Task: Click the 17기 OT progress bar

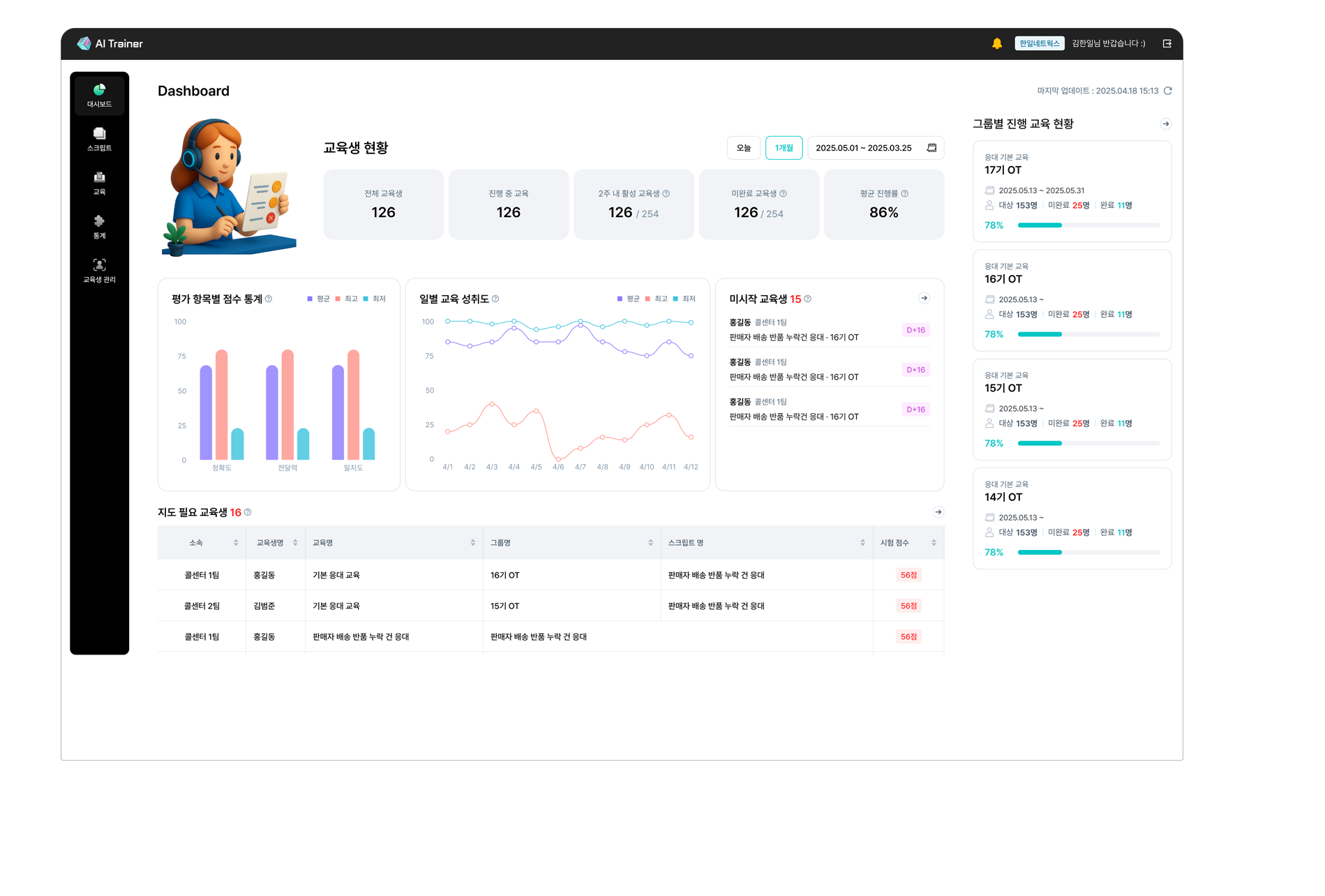Action: 1088,225
